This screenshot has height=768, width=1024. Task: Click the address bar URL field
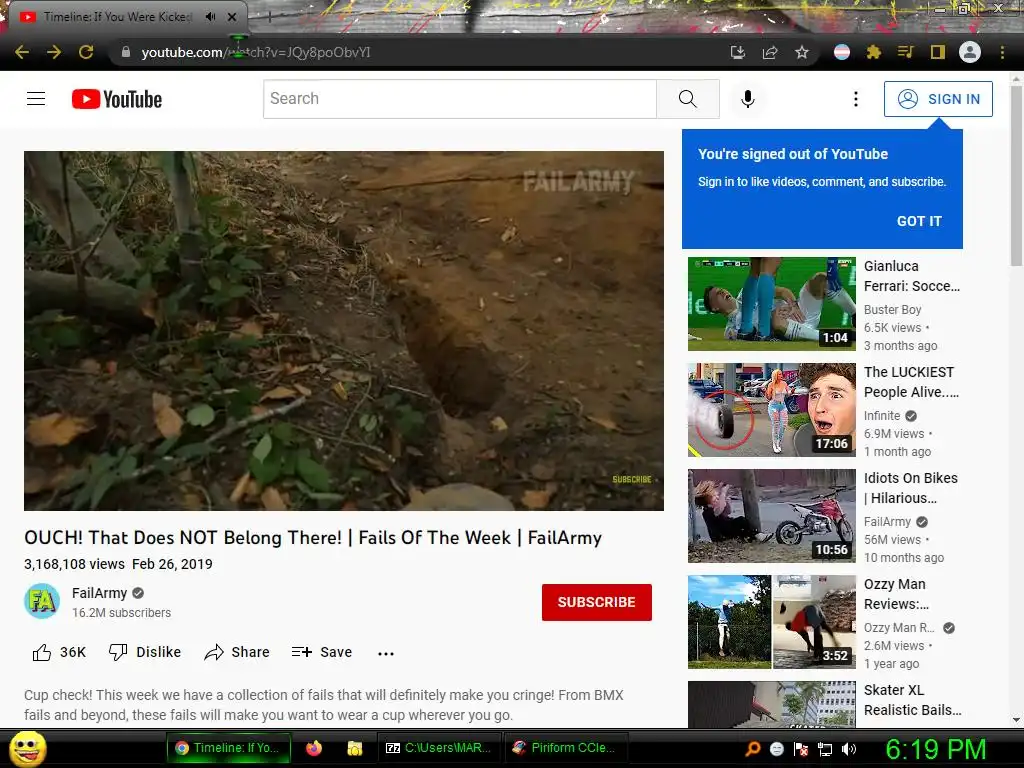coord(418,52)
